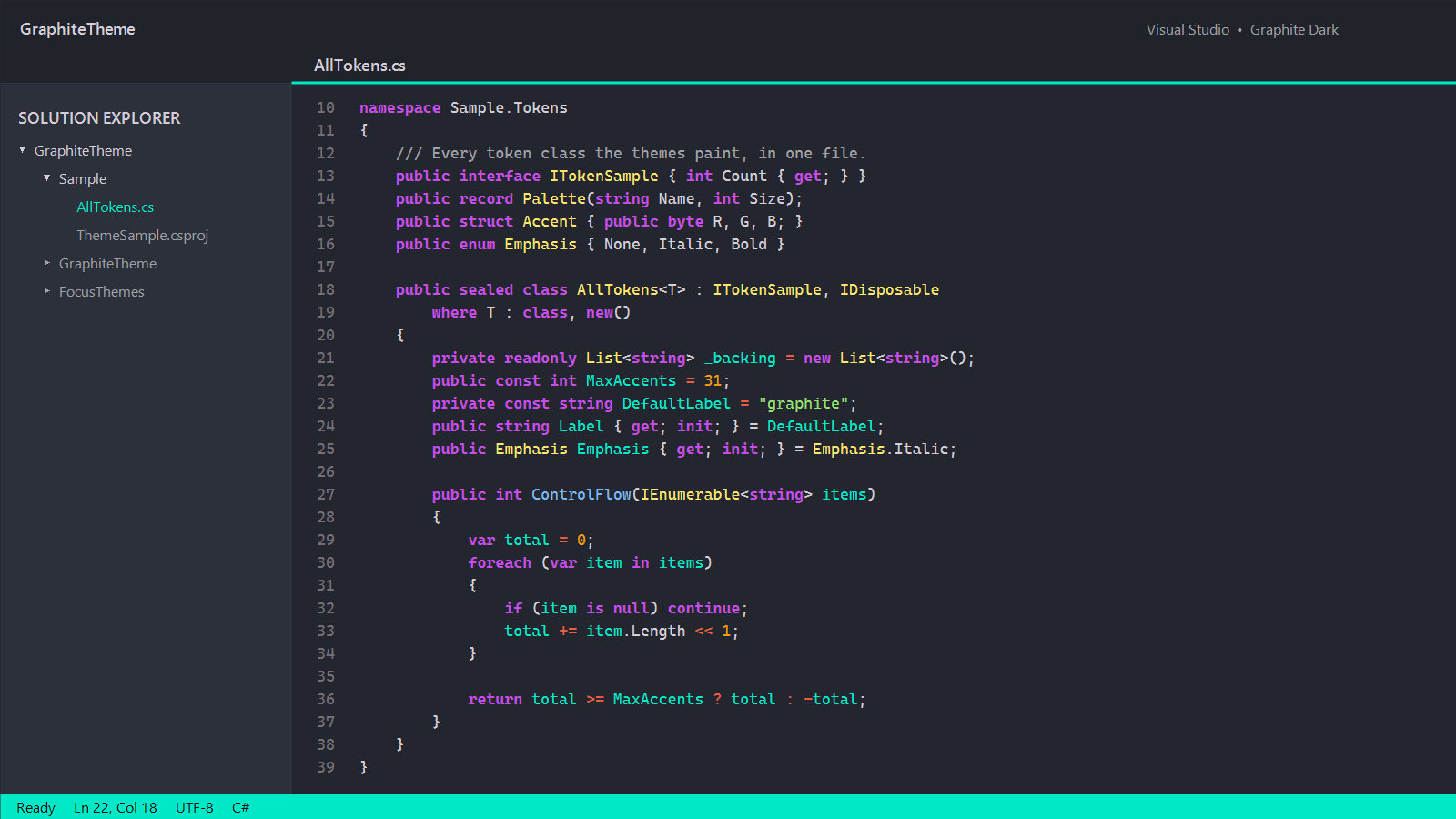Image resolution: width=1456 pixels, height=819 pixels.
Task: Click line number 22 in gutter
Action: (326, 380)
